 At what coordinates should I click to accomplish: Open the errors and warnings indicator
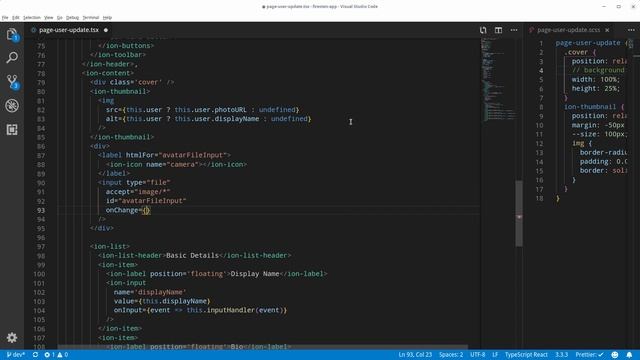[x=56, y=355]
